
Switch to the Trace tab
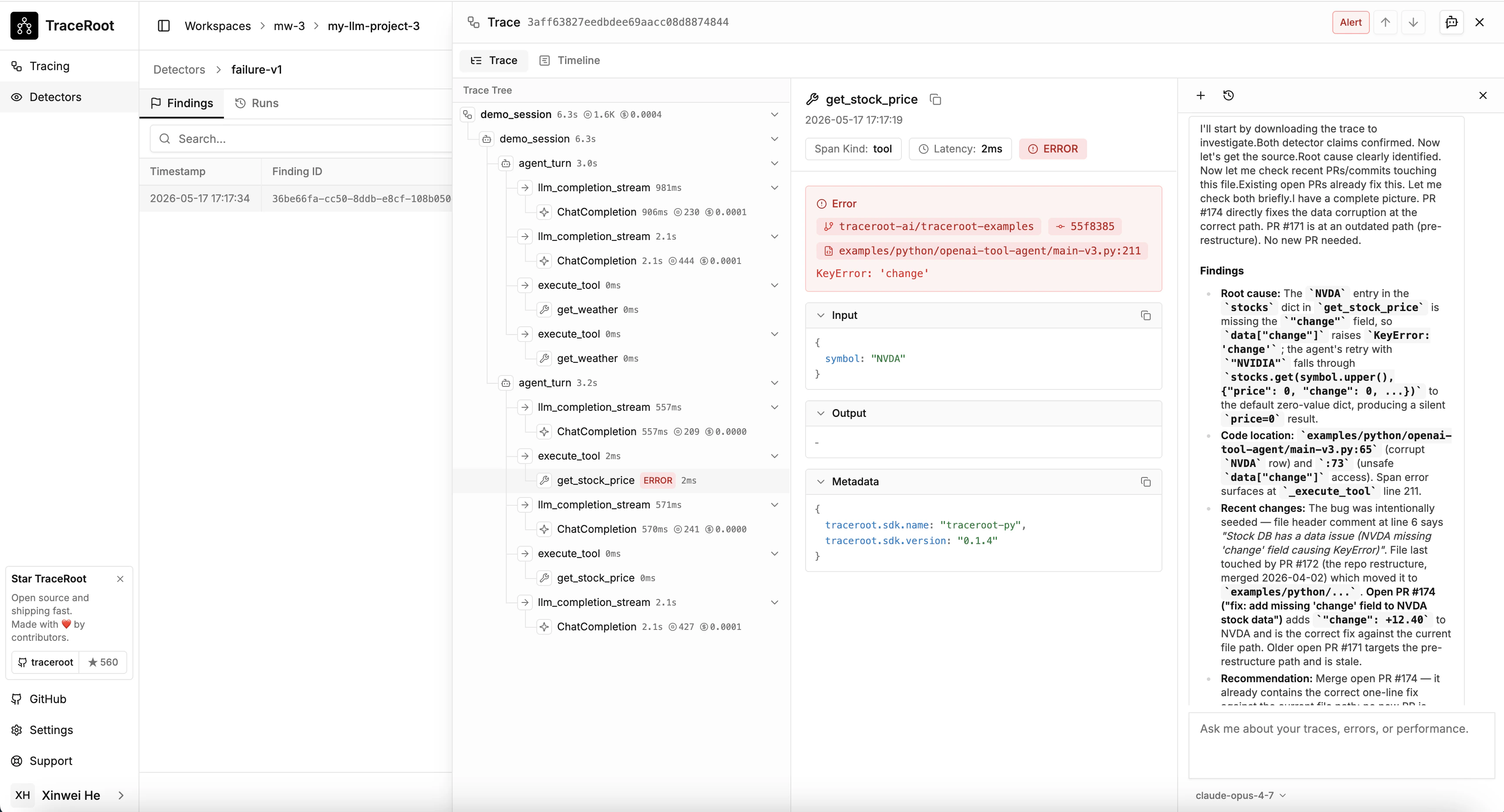click(494, 60)
